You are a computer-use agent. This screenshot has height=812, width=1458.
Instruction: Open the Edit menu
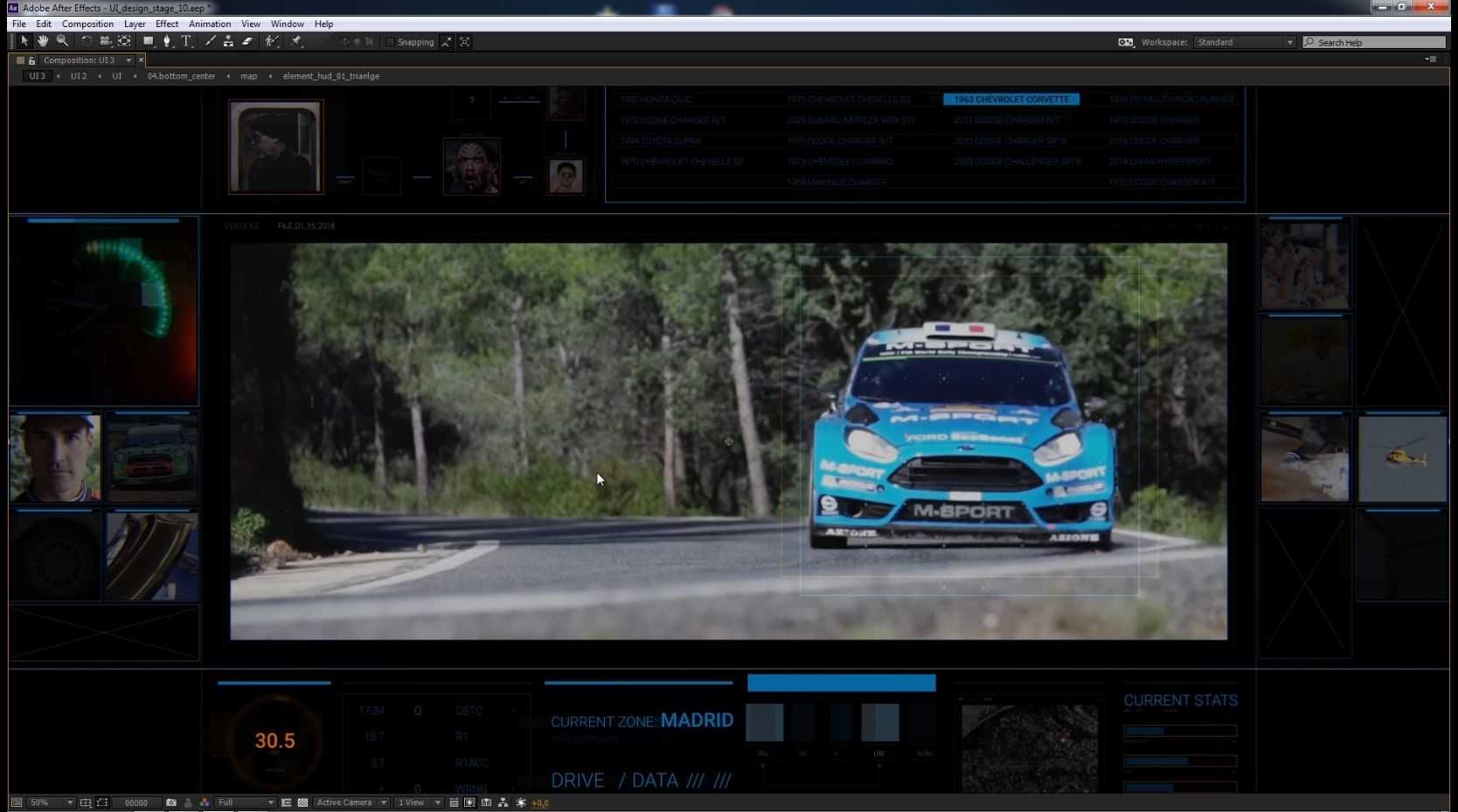44,24
